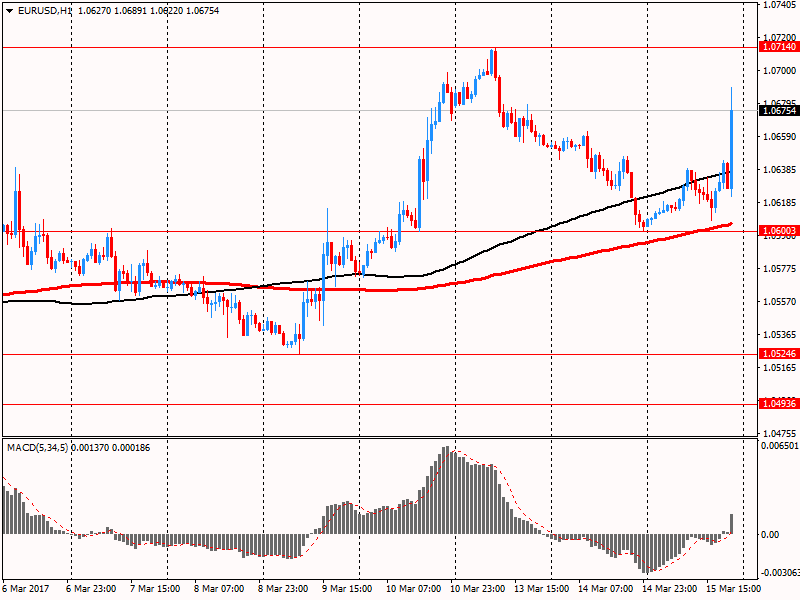
Task: Click the 1.06385 price axis label
Action: point(780,170)
